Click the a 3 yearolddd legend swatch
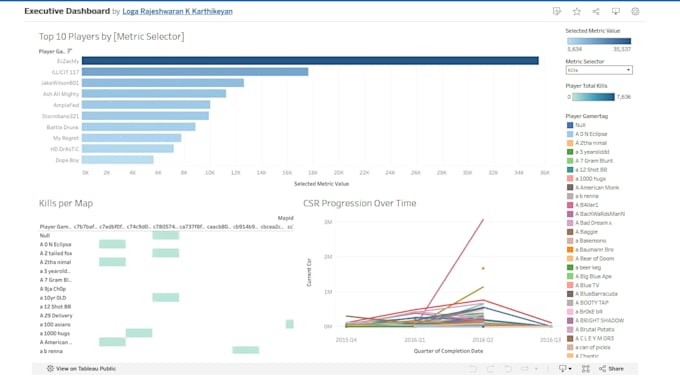The width and height of the screenshot is (680, 383). coord(570,152)
